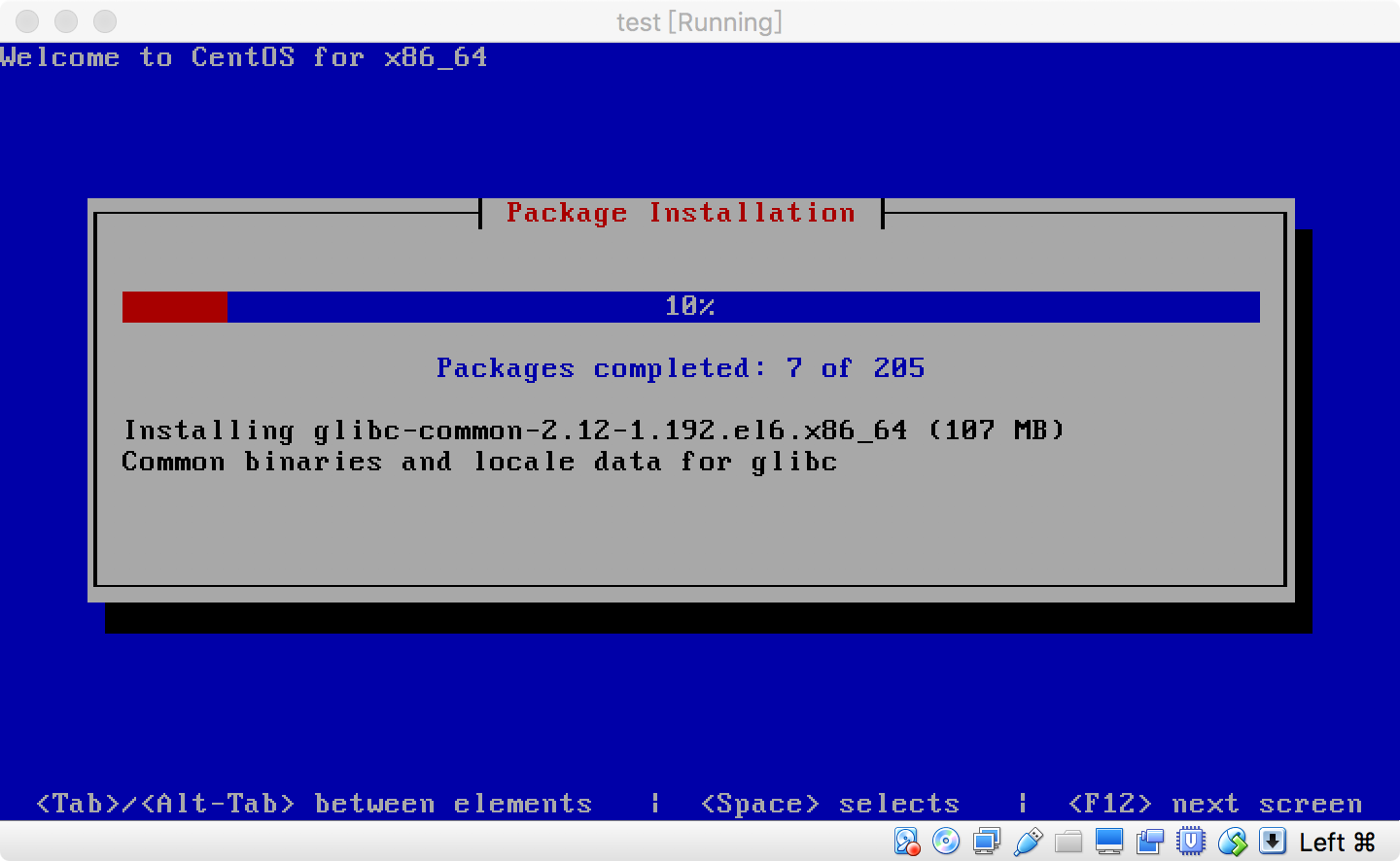Screen dimensions: 1400x861
Task: Open the display monitor indicator
Action: [1109, 842]
